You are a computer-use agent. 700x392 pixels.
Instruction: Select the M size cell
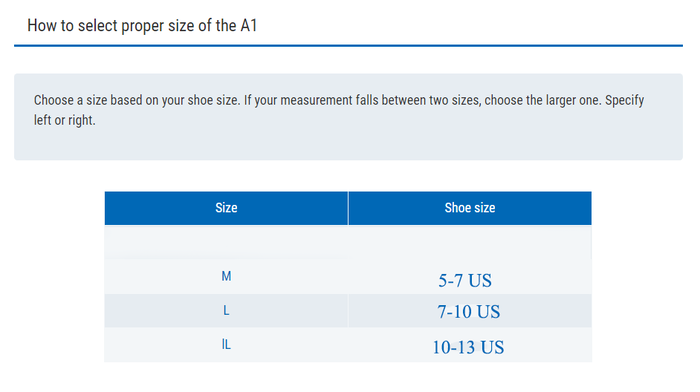[226, 276]
